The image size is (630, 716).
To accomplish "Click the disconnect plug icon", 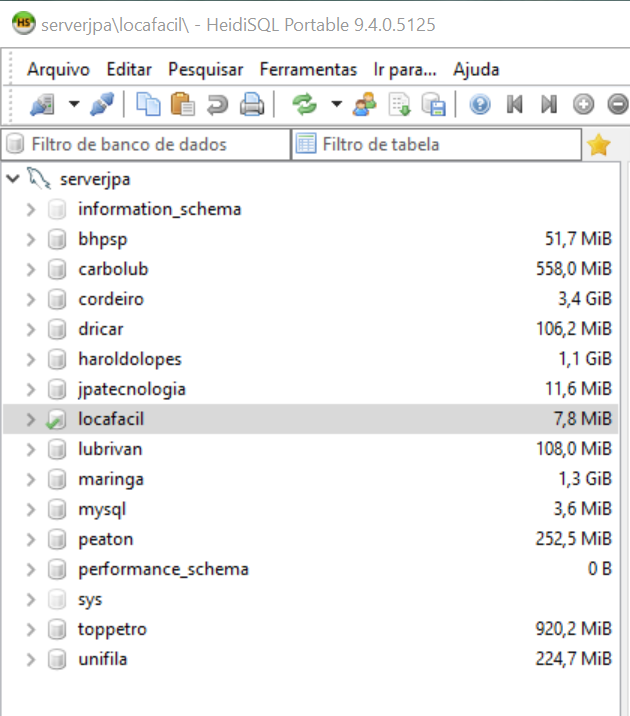I will point(102,105).
